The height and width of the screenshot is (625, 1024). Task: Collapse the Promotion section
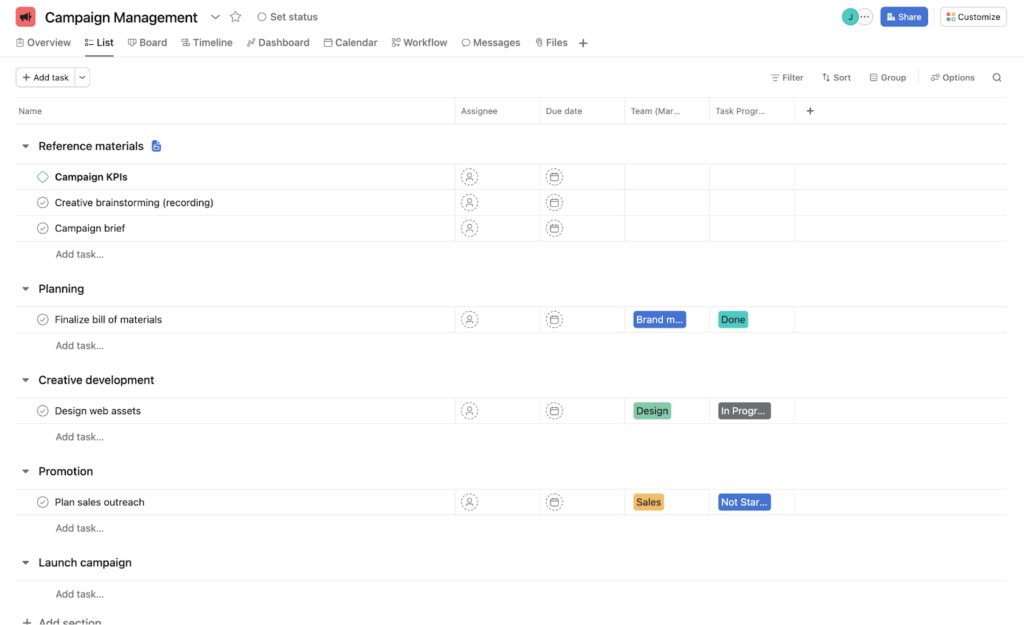[25, 472]
